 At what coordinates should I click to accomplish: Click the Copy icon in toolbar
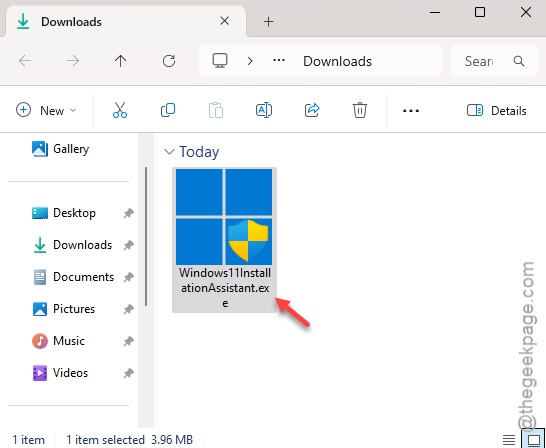(168, 110)
